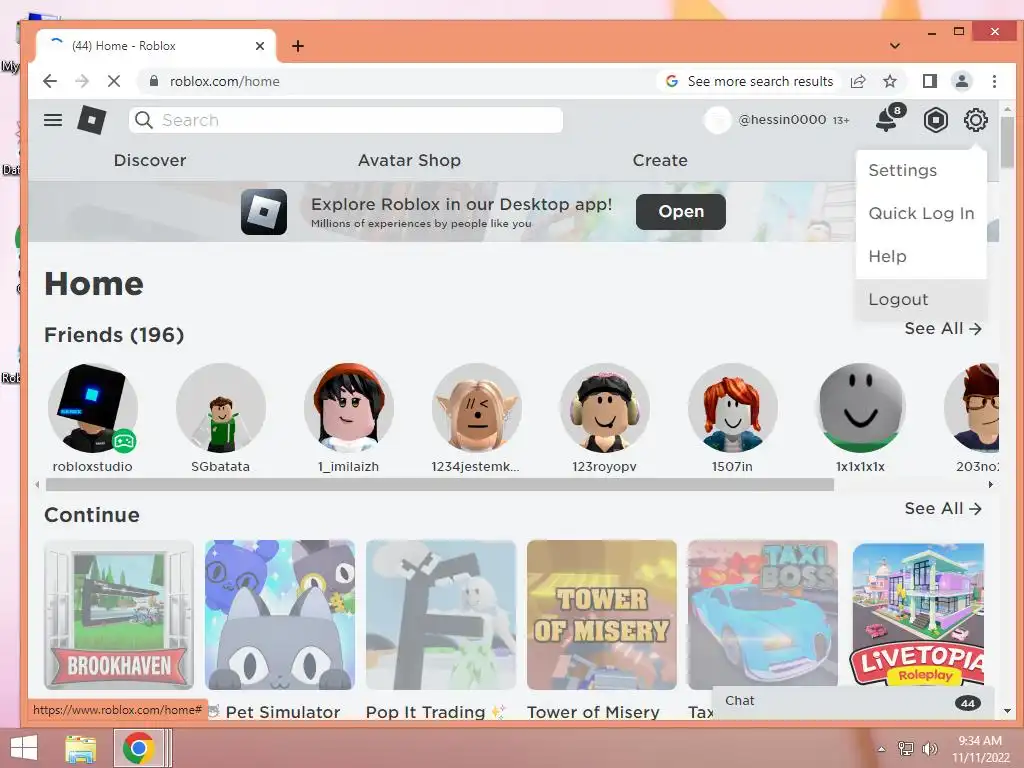Open 1507in friend avatar

[733, 408]
